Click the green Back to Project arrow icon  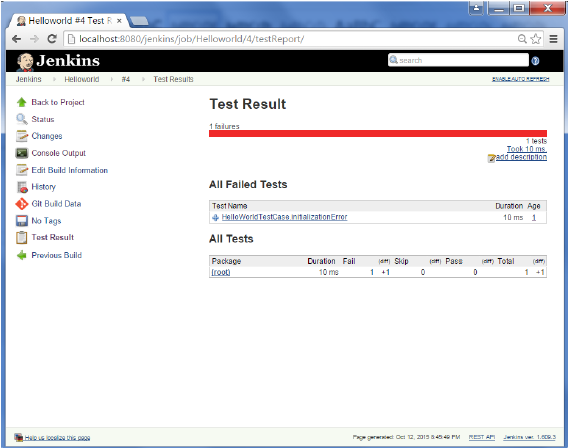pos(21,102)
